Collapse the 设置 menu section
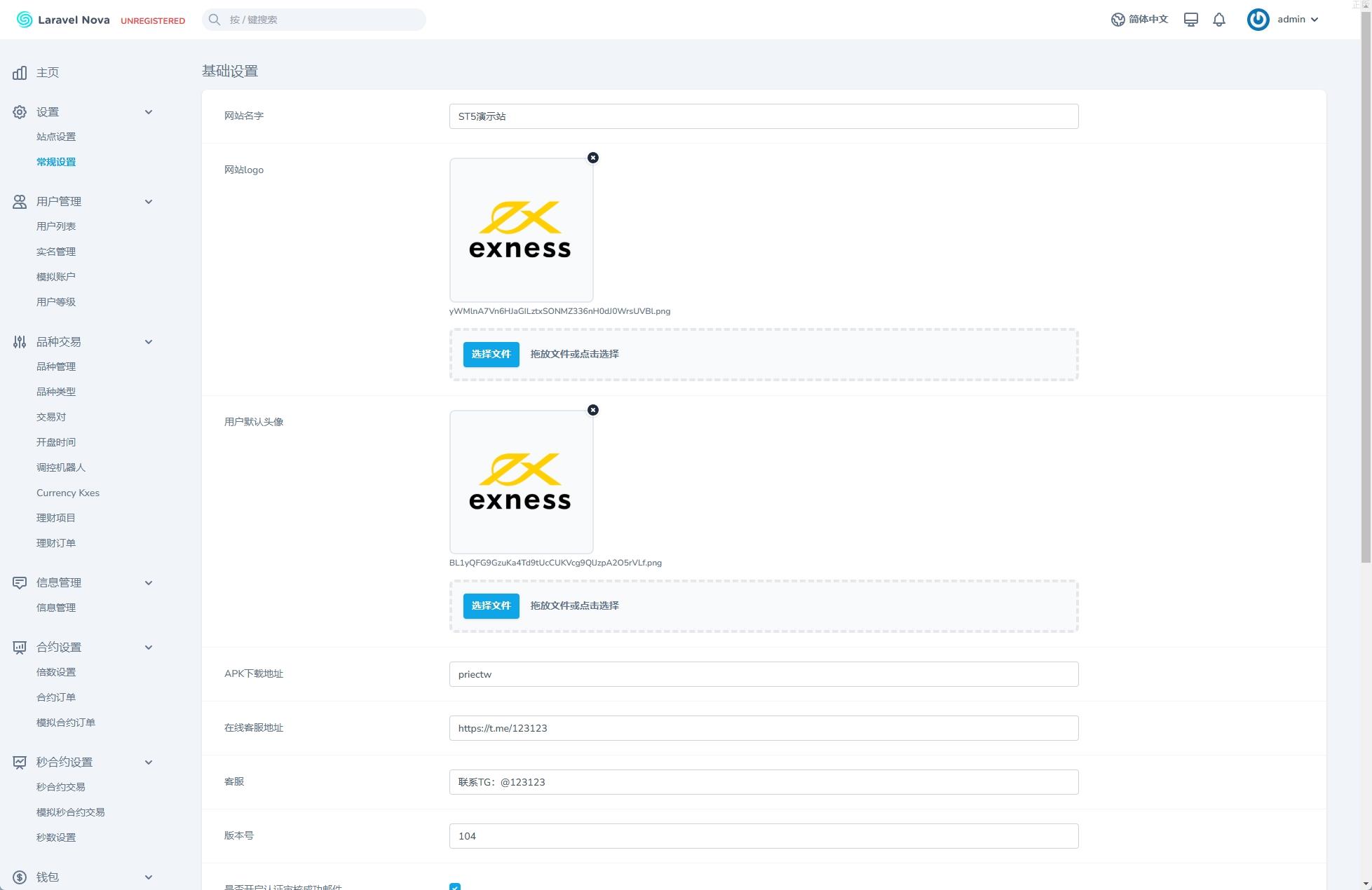Image resolution: width=1372 pixels, height=890 pixels. tap(149, 112)
